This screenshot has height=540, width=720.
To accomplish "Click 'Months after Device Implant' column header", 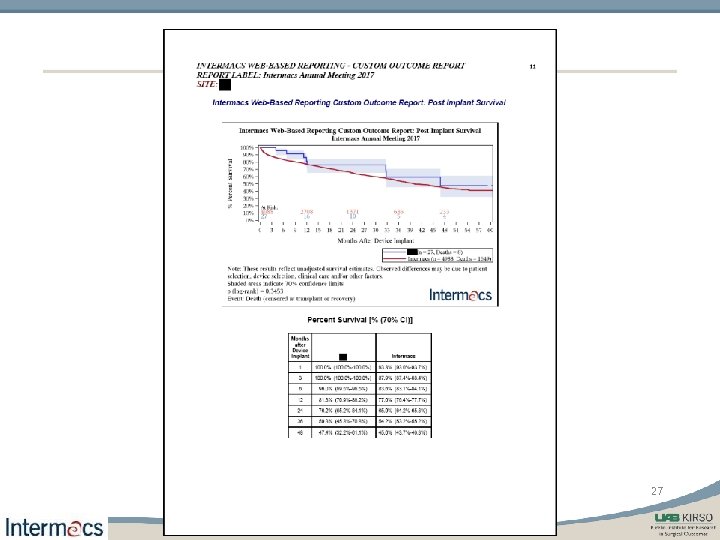I will click(x=300, y=347).
